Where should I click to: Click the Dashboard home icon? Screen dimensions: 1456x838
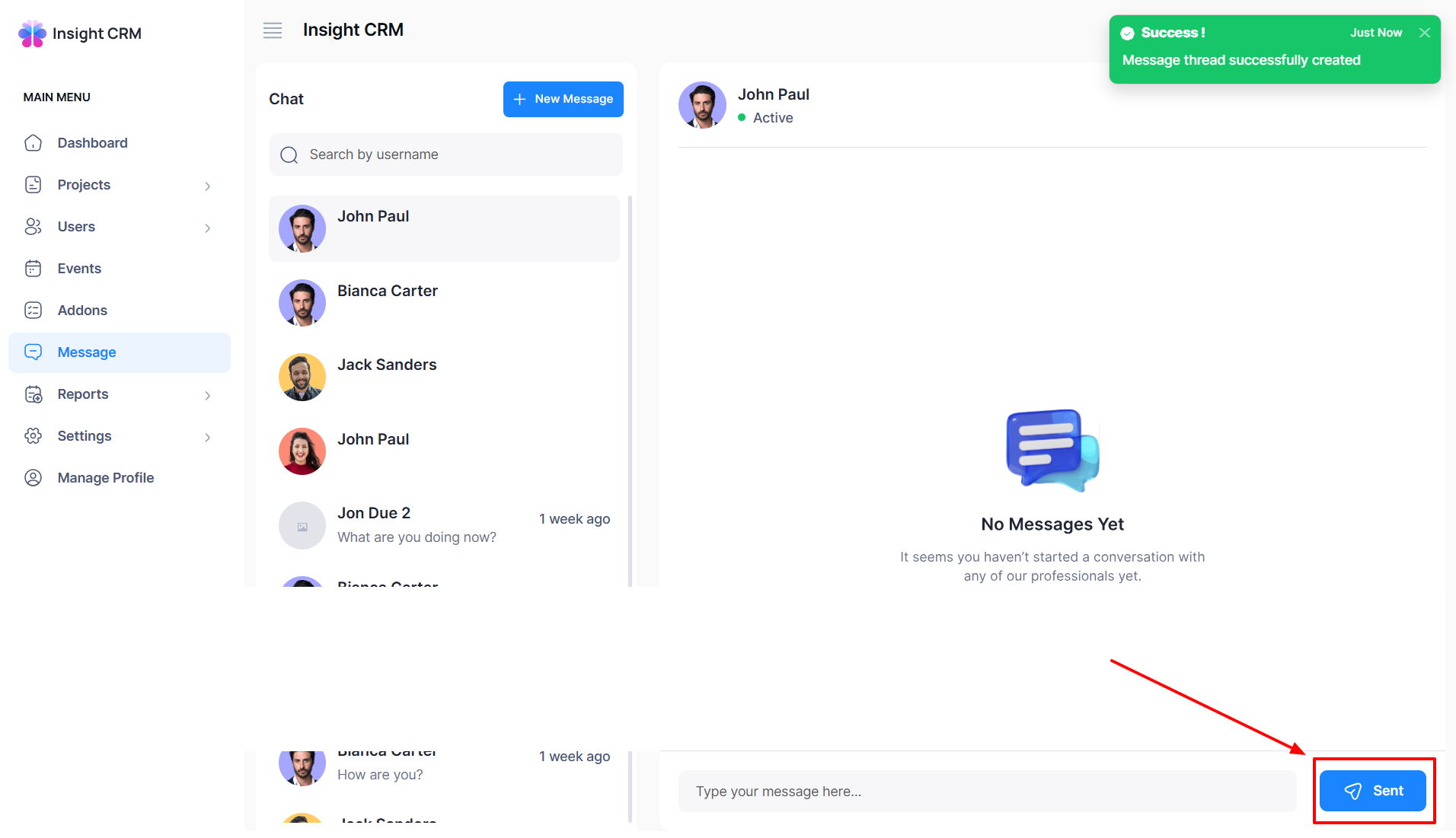(34, 143)
